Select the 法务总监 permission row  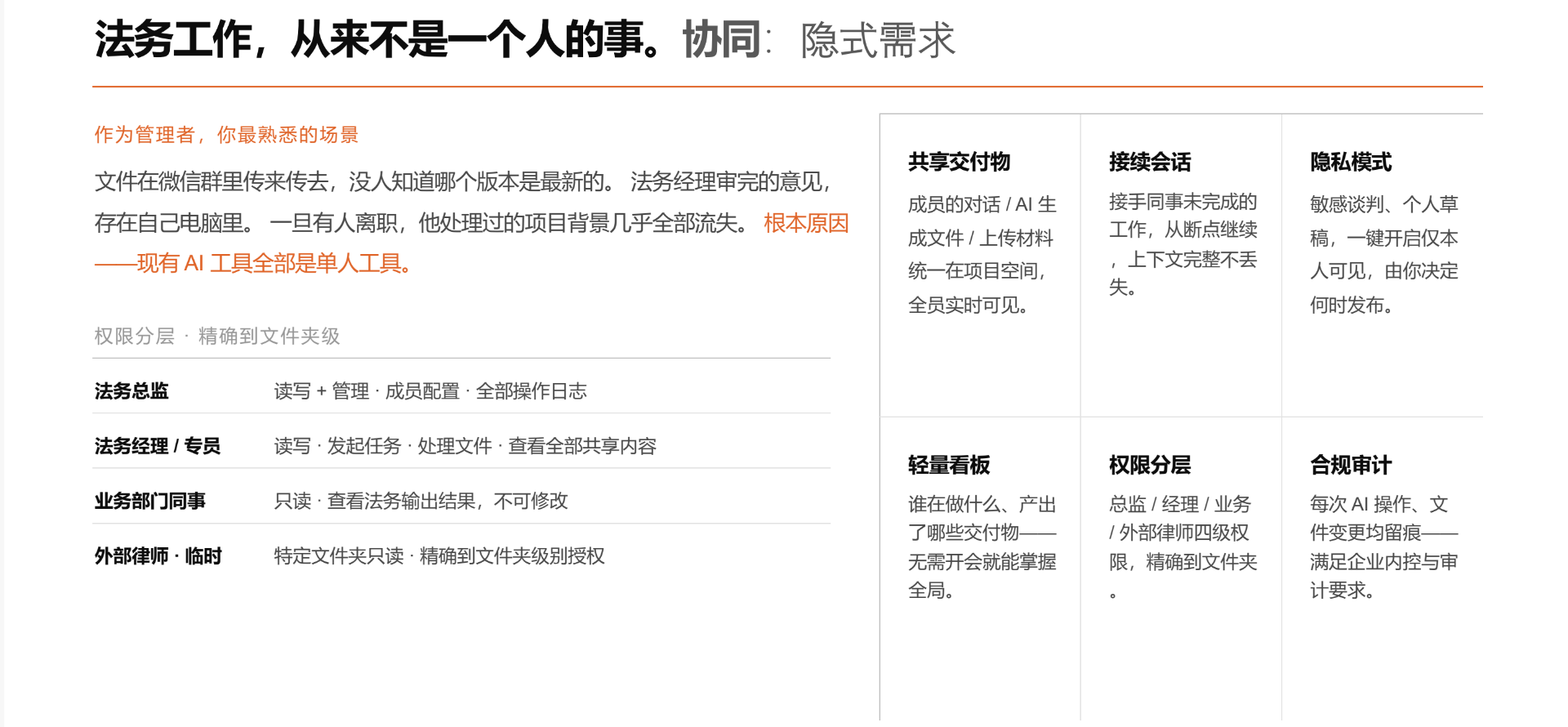[x=461, y=390]
